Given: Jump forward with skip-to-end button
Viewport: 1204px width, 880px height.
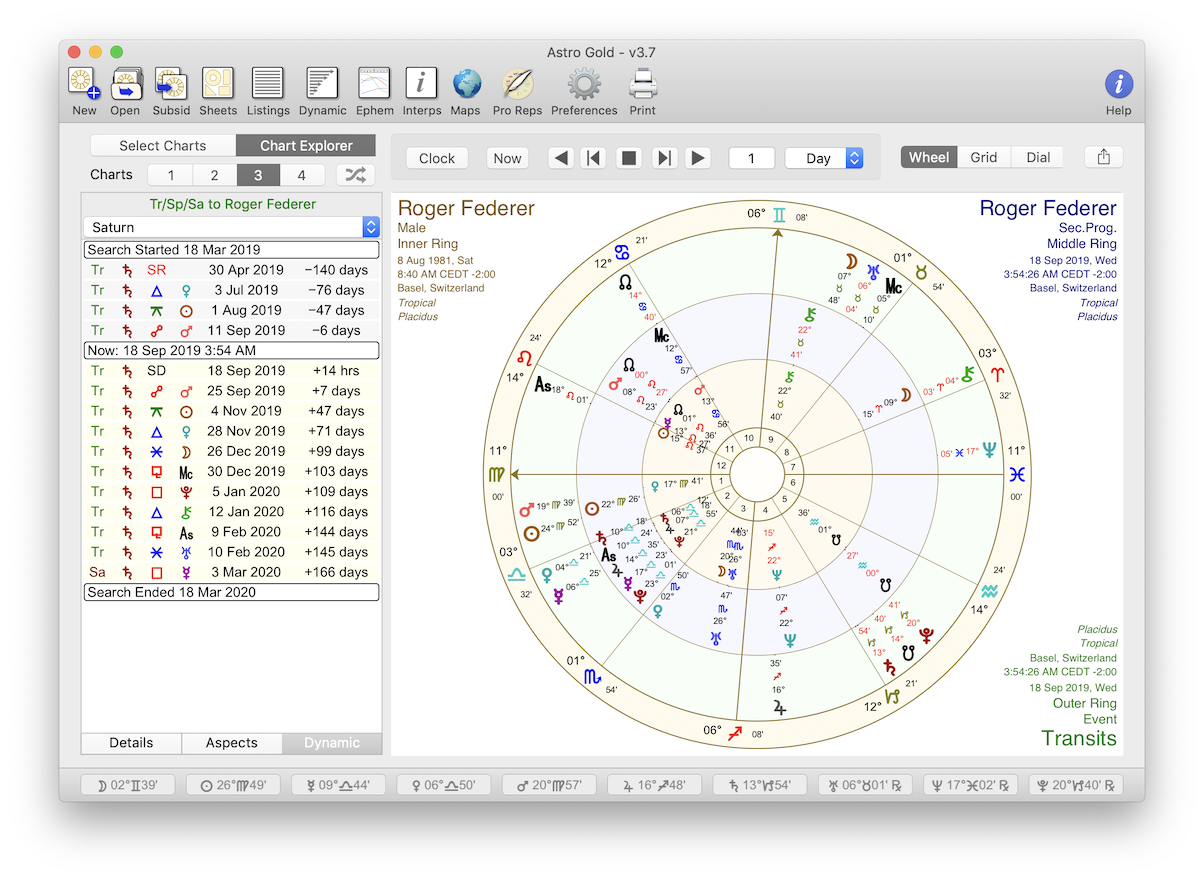Looking at the screenshot, I should pos(664,158).
